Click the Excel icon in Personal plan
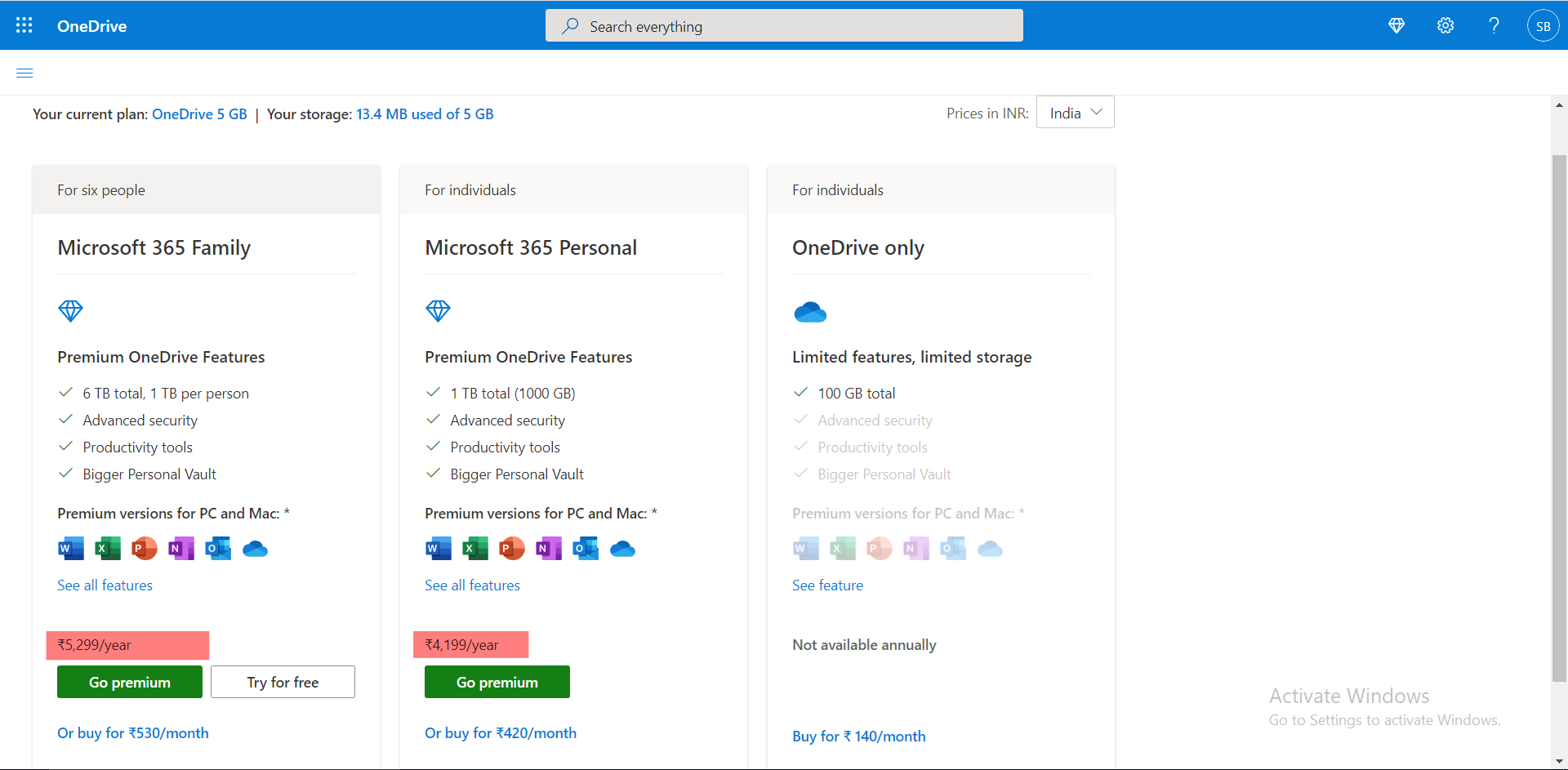 click(x=475, y=549)
